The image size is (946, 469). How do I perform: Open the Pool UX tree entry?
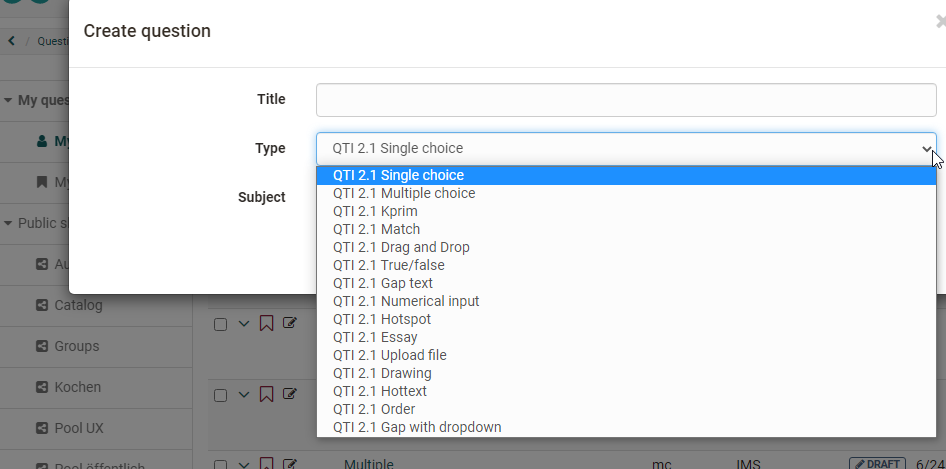(79, 428)
